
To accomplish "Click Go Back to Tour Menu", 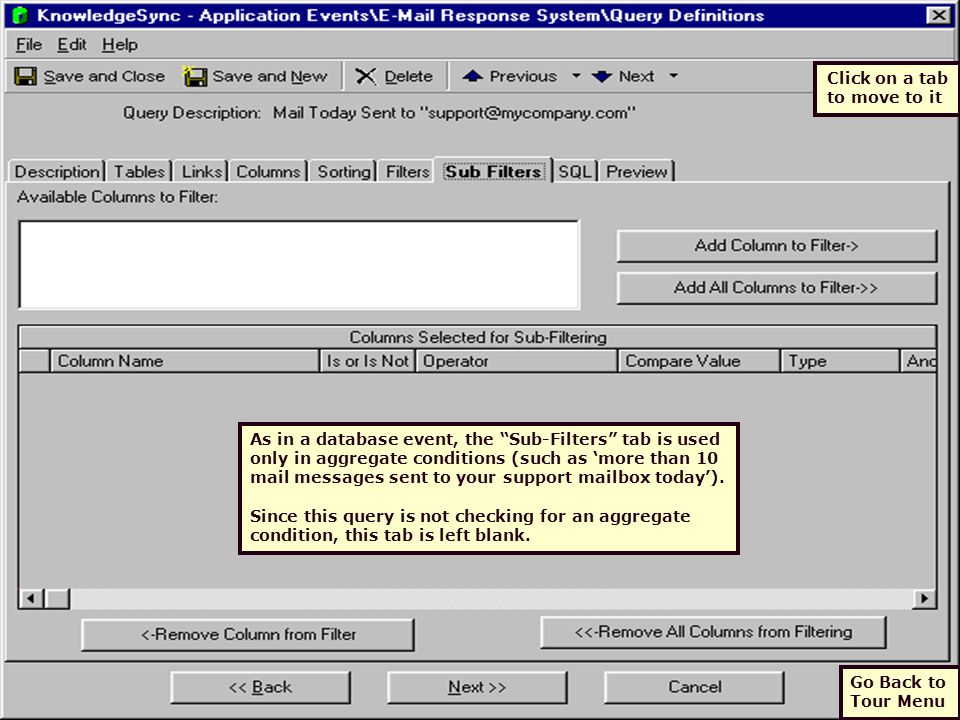I will click(x=898, y=691).
